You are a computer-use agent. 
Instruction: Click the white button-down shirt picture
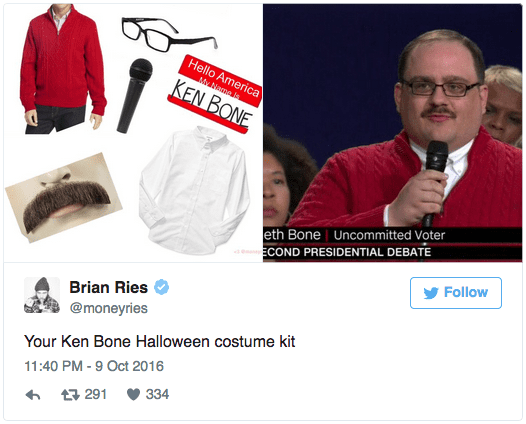195,190
